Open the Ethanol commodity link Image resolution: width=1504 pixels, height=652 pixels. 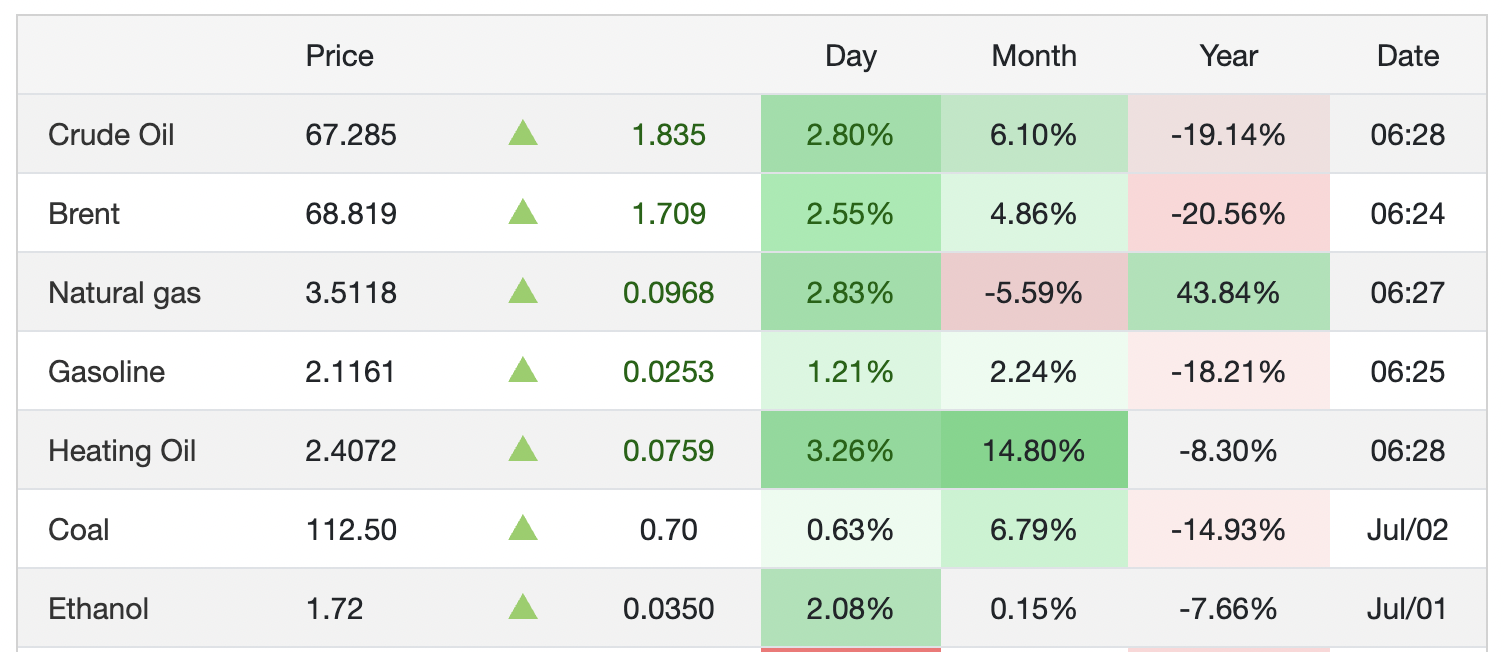pos(98,609)
